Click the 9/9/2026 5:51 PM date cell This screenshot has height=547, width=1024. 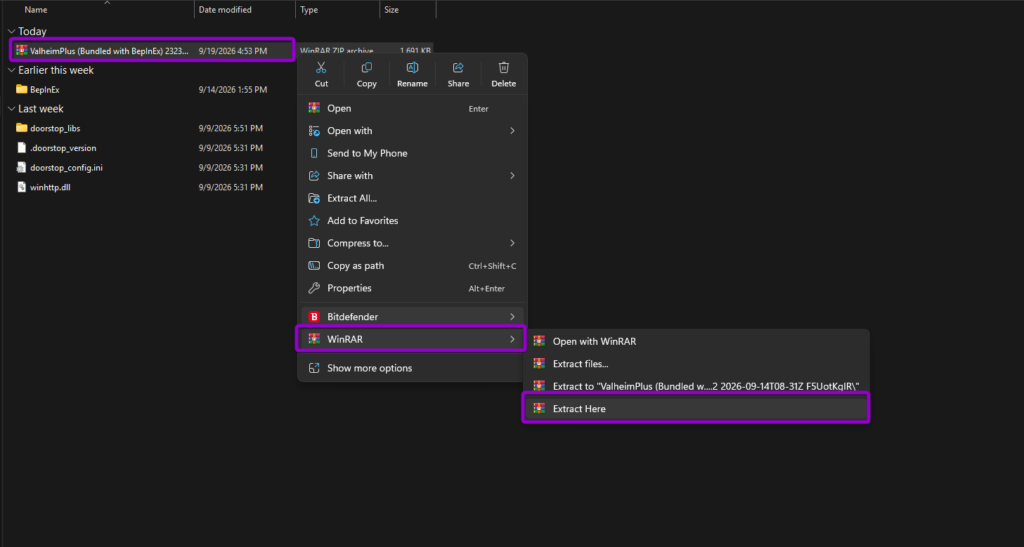coord(231,129)
